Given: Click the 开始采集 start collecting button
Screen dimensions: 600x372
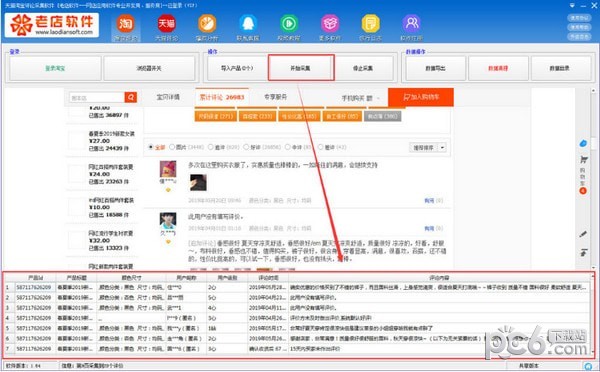Looking at the screenshot, I should pyautogui.click(x=301, y=68).
